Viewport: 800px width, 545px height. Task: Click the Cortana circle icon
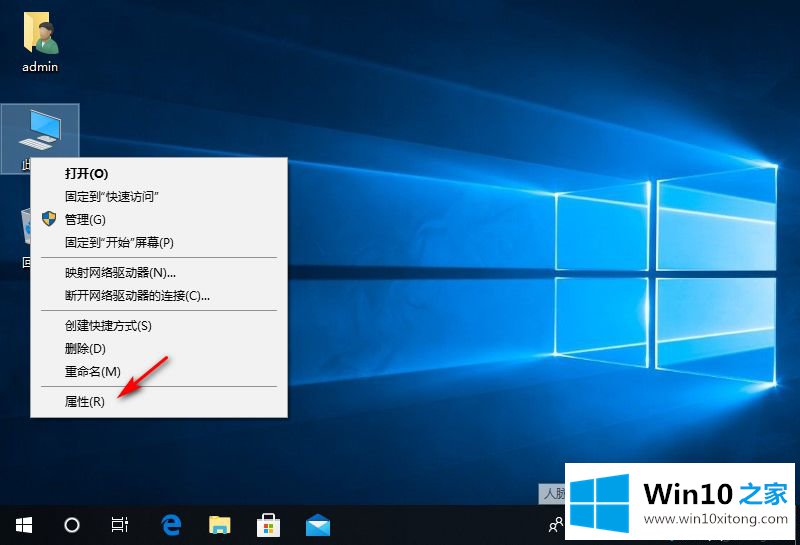72,524
